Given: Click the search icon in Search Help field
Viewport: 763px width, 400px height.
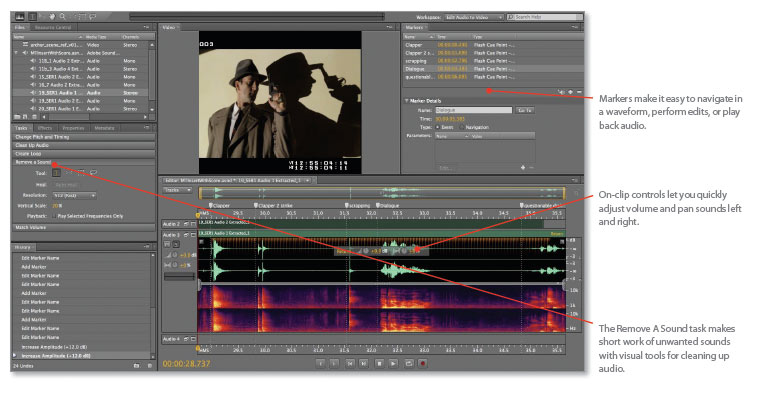Looking at the screenshot, I should [x=511, y=17].
